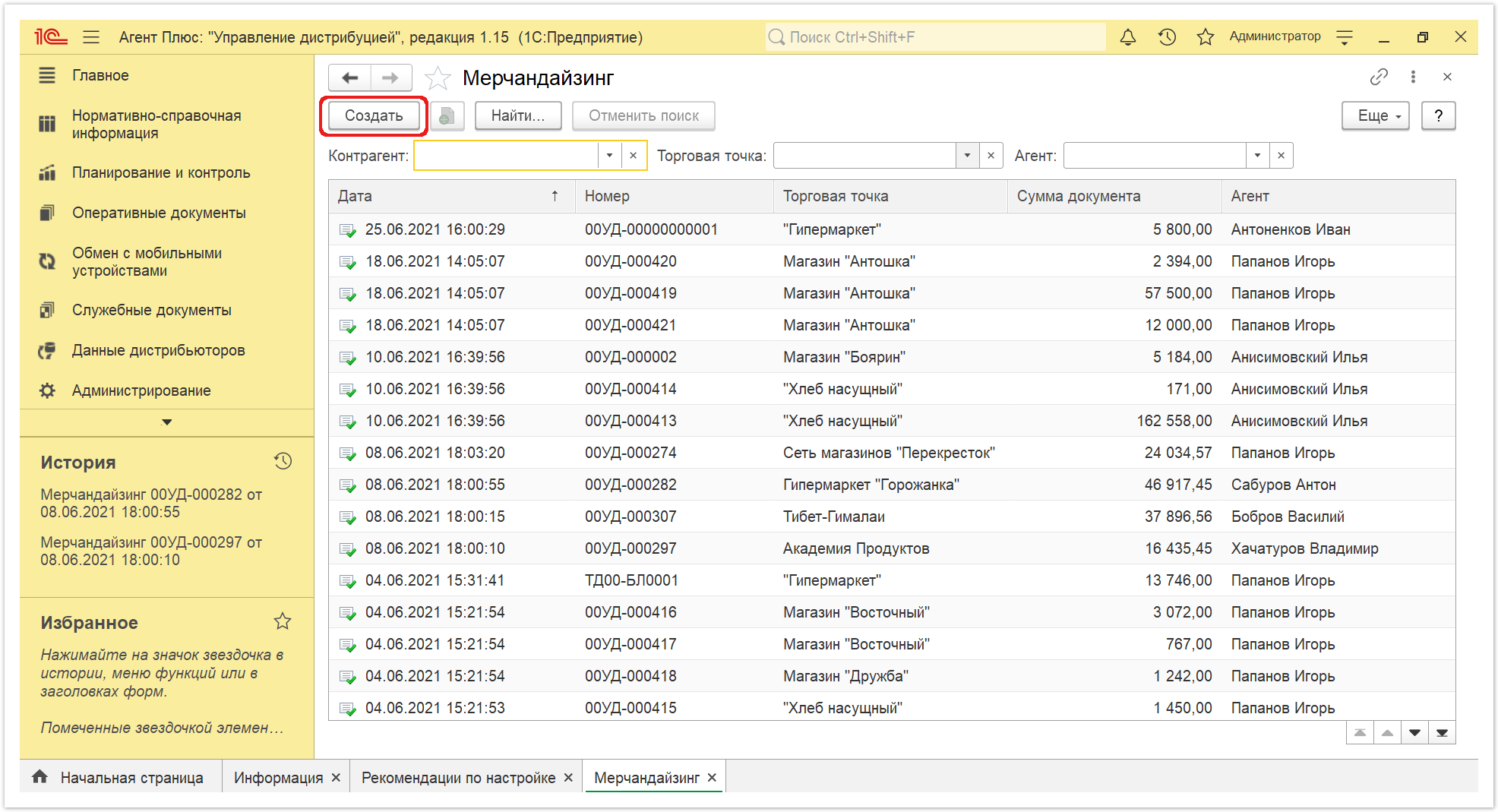
Task: Clear the Контрагент filter field
Action: pyautogui.click(x=634, y=156)
